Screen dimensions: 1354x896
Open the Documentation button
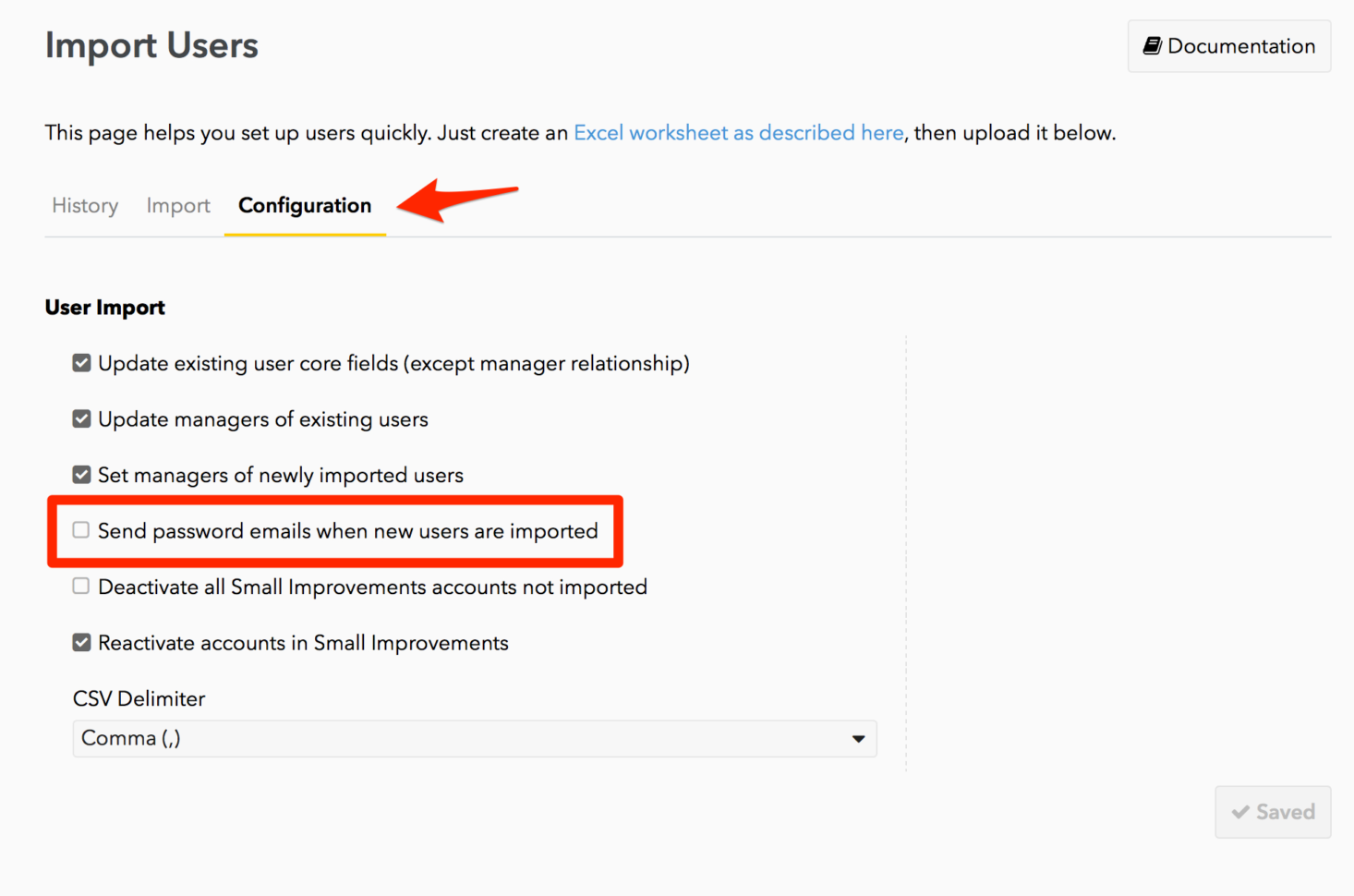click(1228, 46)
